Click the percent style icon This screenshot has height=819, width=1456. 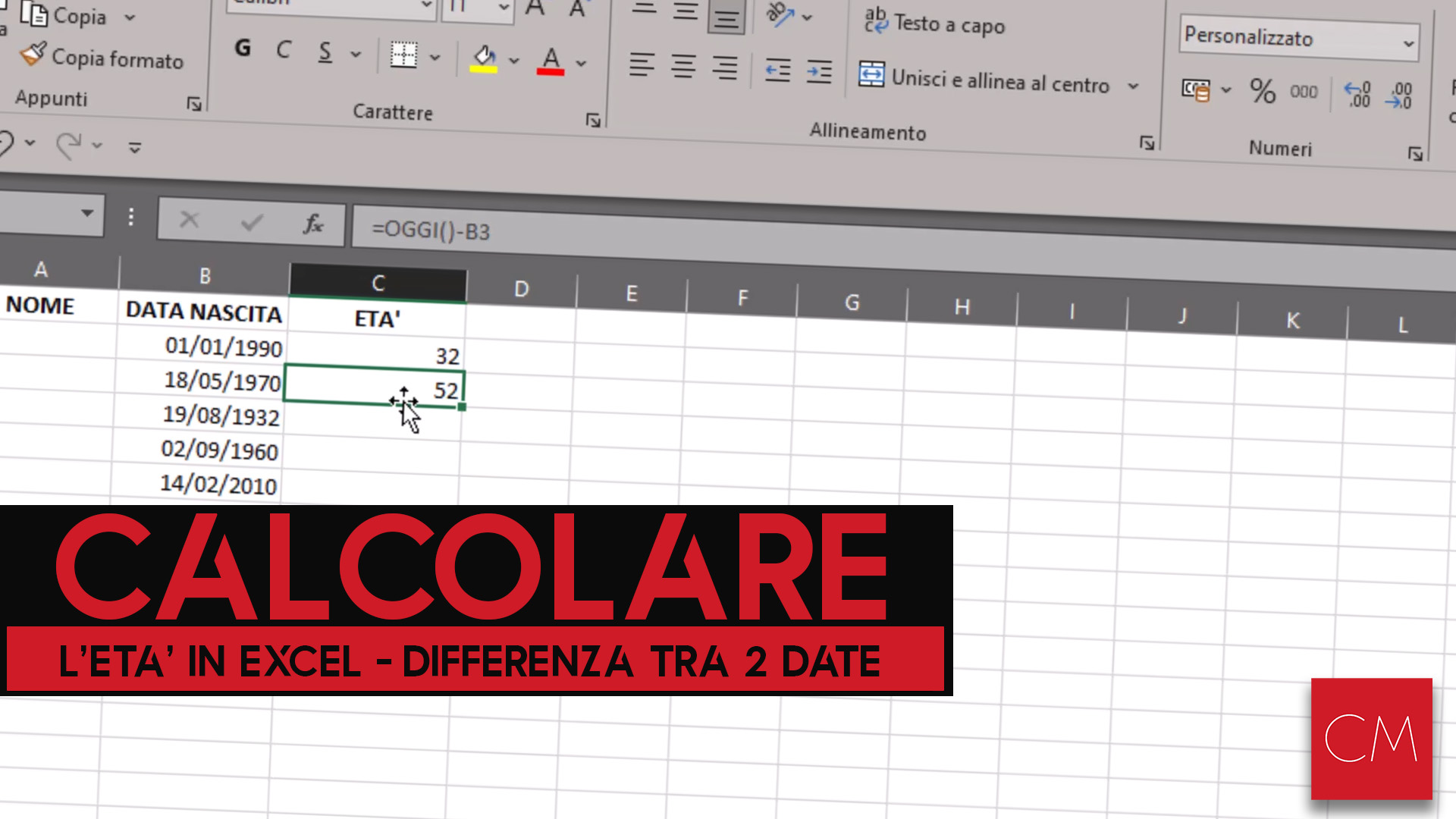[x=1262, y=91]
